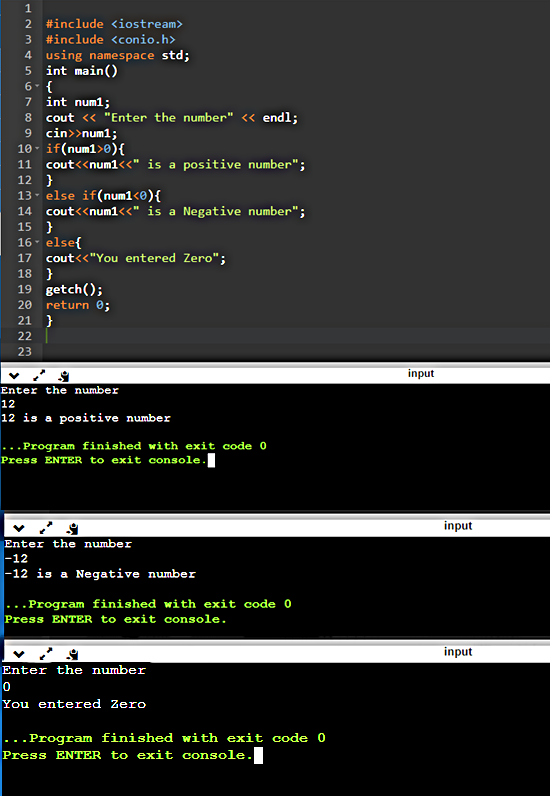
Task: Collapse the console showing 'You entered Zero' with its chevron
Action: tap(19, 654)
